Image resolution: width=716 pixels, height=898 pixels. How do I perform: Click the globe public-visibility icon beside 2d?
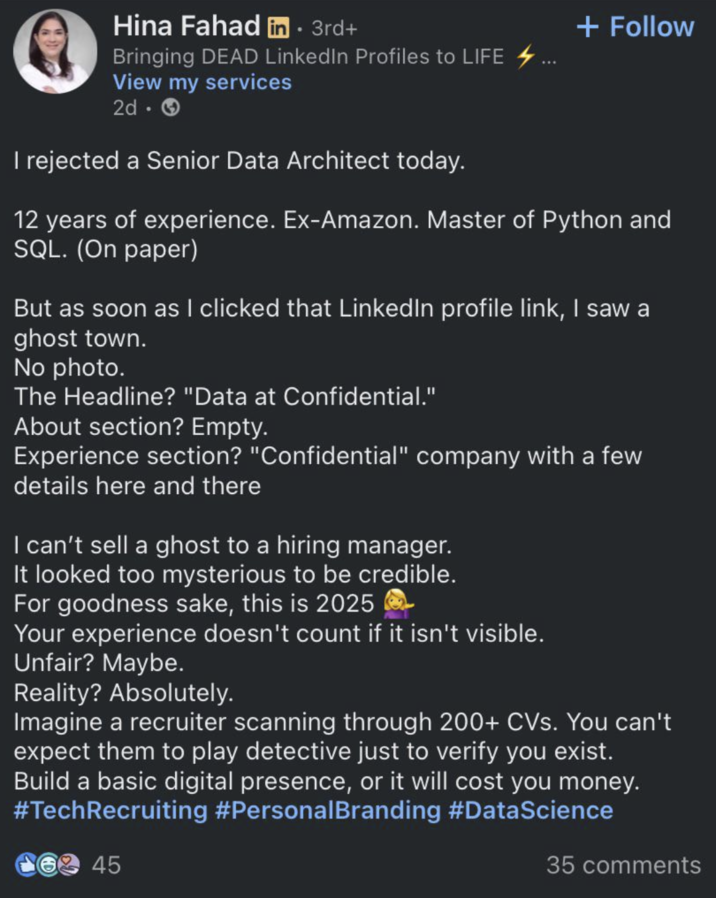click(x=168, y=107)
